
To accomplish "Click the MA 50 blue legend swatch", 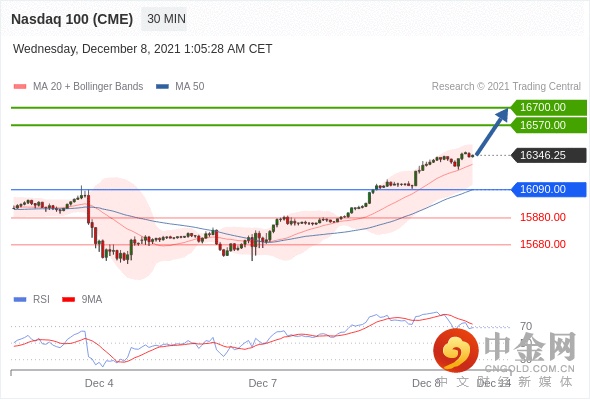I will tap(162, 87).
